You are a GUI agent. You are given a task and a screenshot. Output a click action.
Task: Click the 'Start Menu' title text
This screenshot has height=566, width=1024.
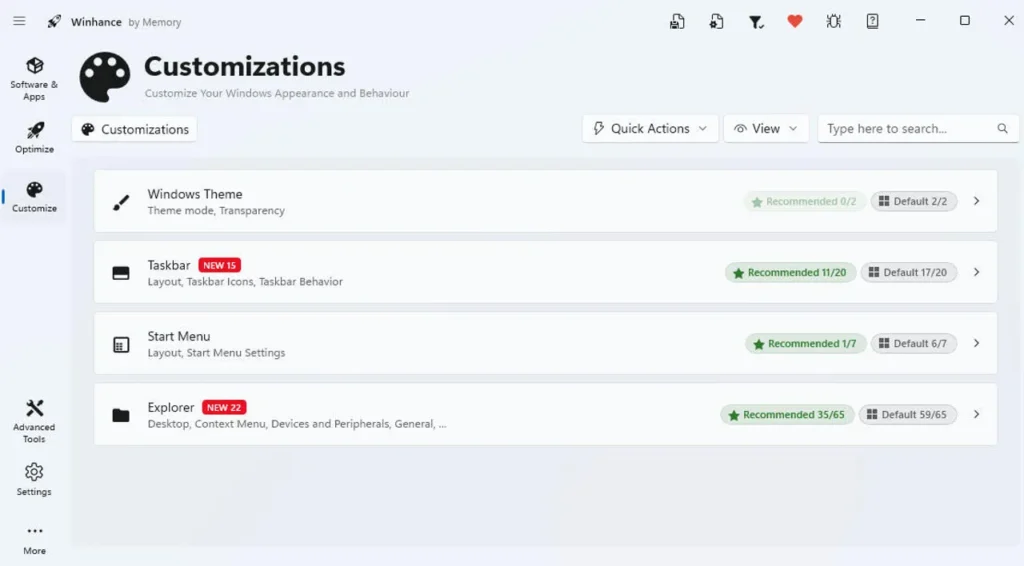pos(179,336)
